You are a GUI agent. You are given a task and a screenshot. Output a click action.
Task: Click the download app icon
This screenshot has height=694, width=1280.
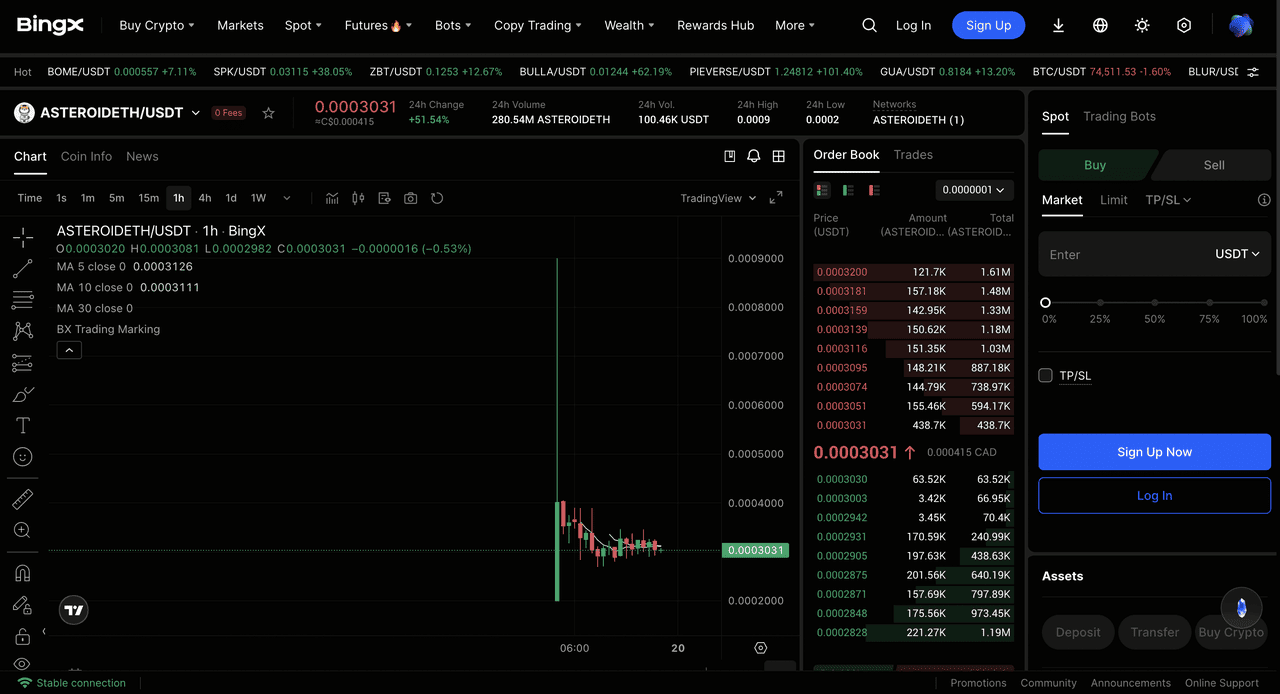click(x=1059, y=25)
